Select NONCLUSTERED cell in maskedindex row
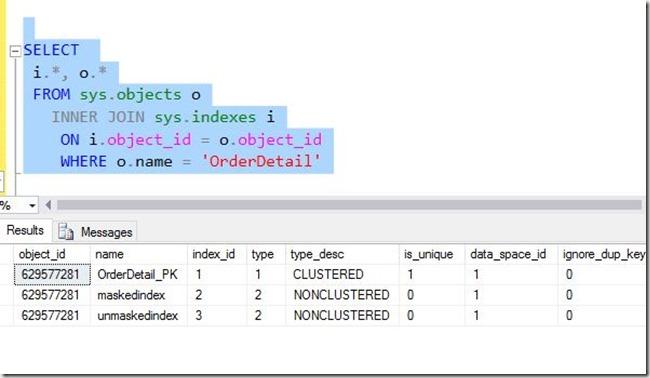This screenshot has height=378, width=650. [342, 295]
